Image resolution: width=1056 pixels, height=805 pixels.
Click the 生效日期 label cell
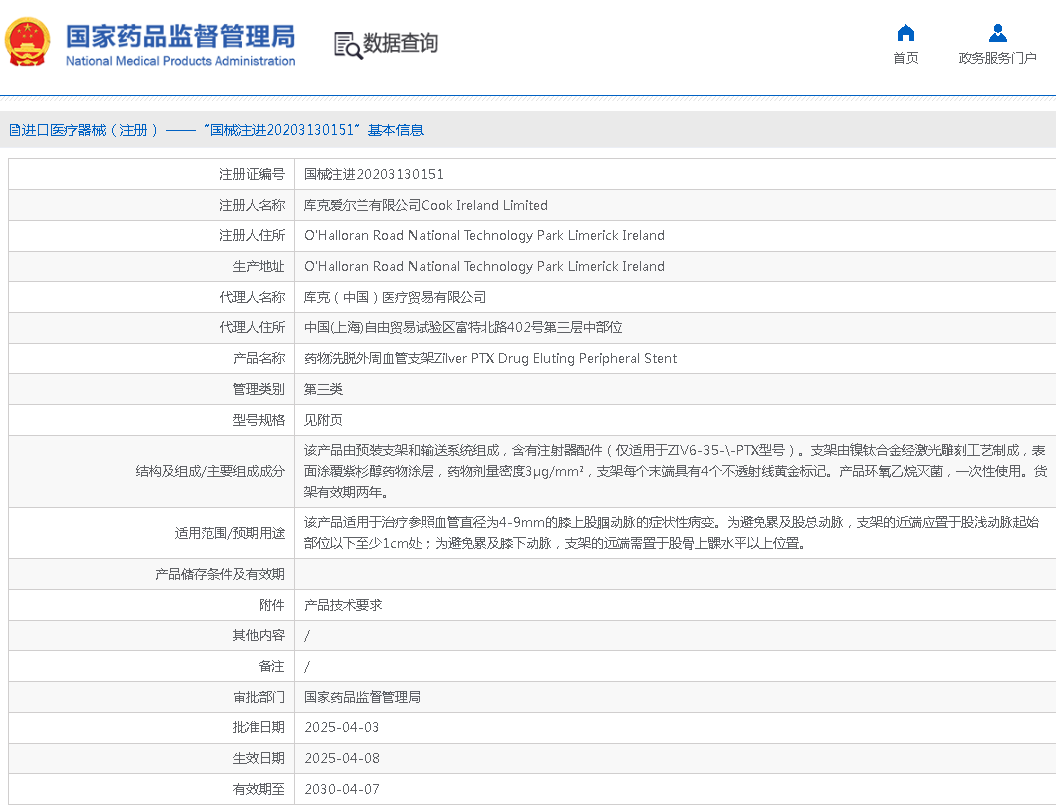[152, 759]
